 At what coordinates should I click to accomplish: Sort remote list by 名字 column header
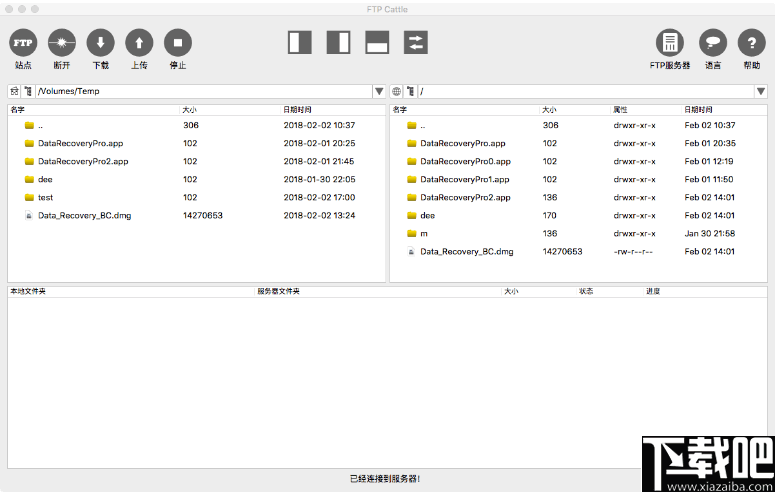coord(465,109)
